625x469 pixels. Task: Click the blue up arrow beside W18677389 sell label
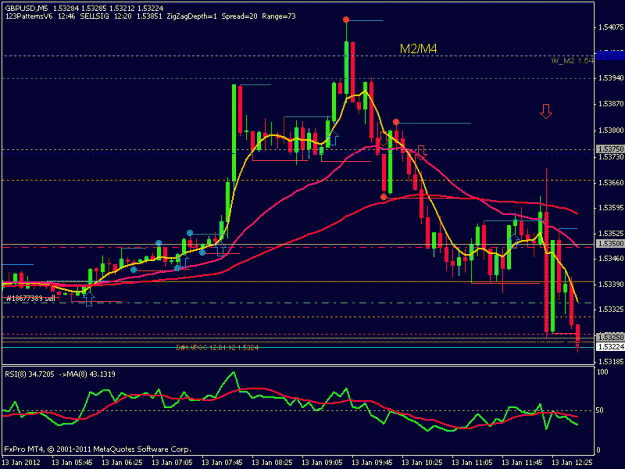[x=88, y=299]
